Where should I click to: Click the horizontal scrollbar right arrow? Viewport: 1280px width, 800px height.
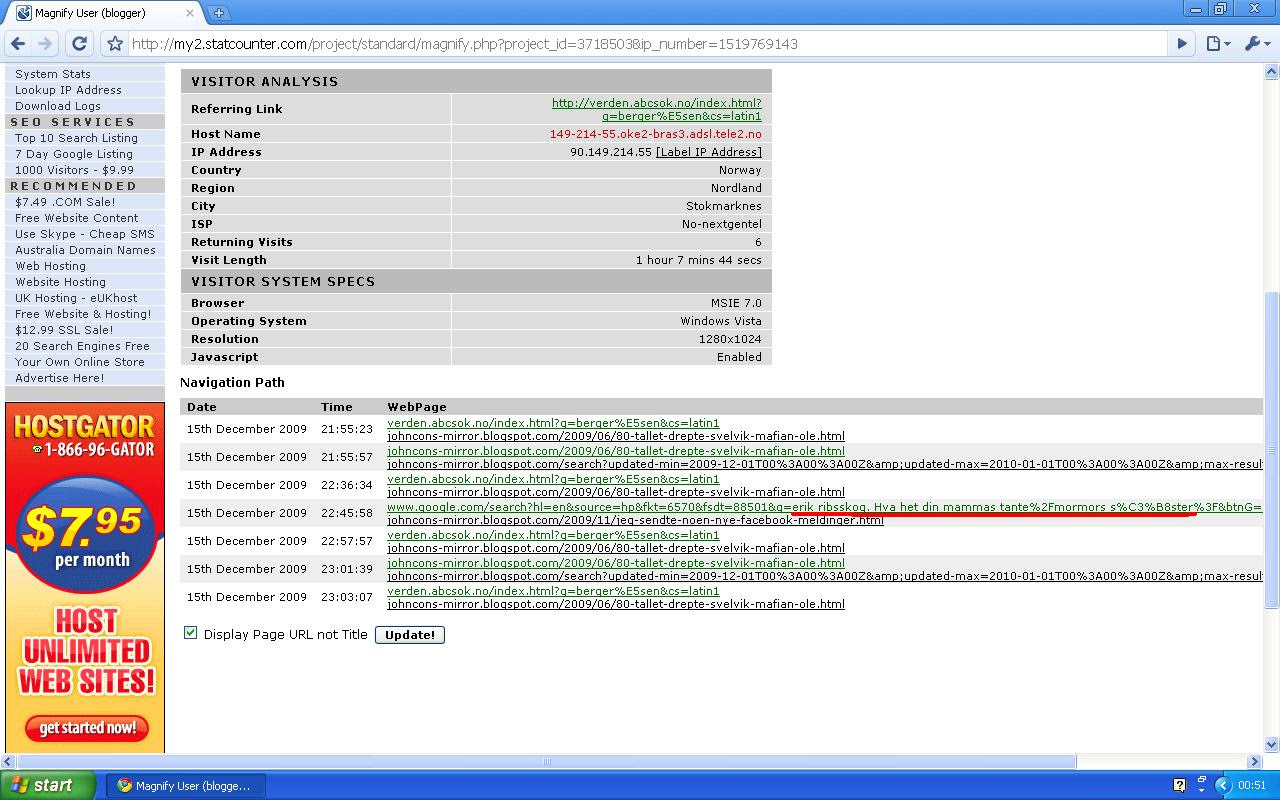point(1255,761)
